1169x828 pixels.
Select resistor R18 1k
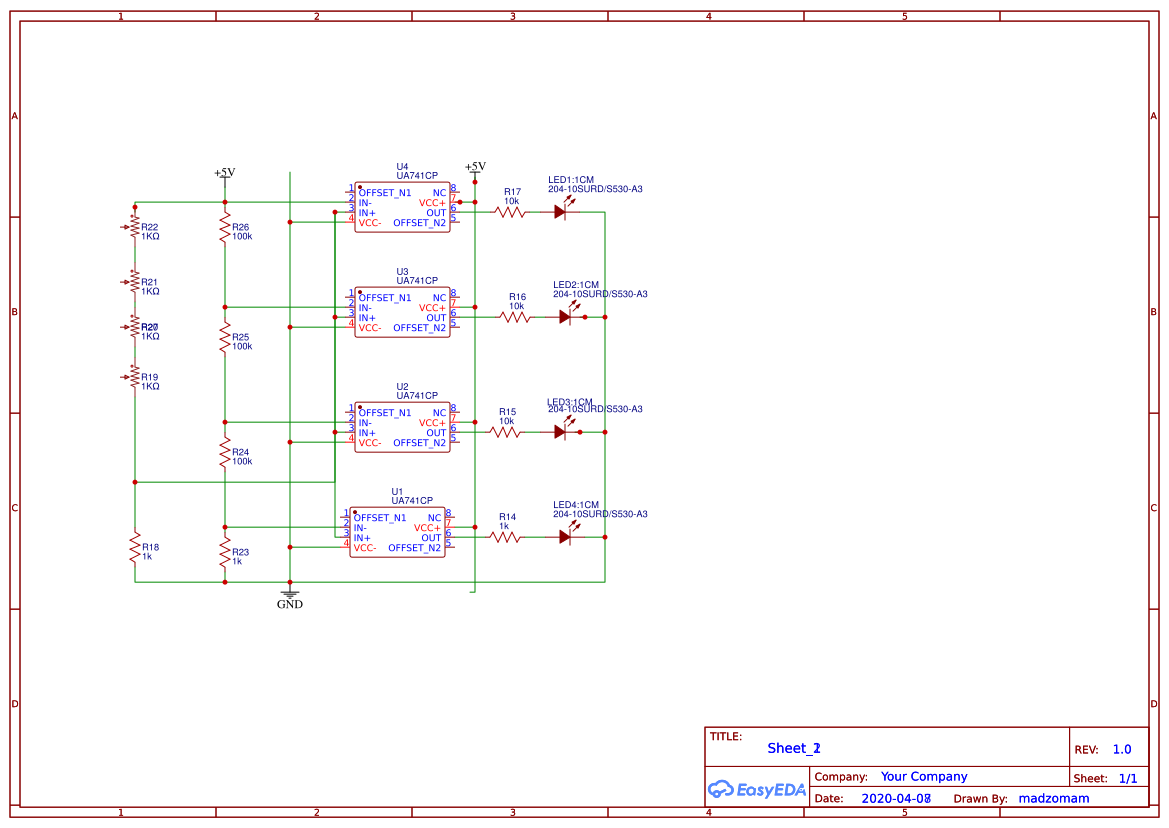(x=133, y=548)
